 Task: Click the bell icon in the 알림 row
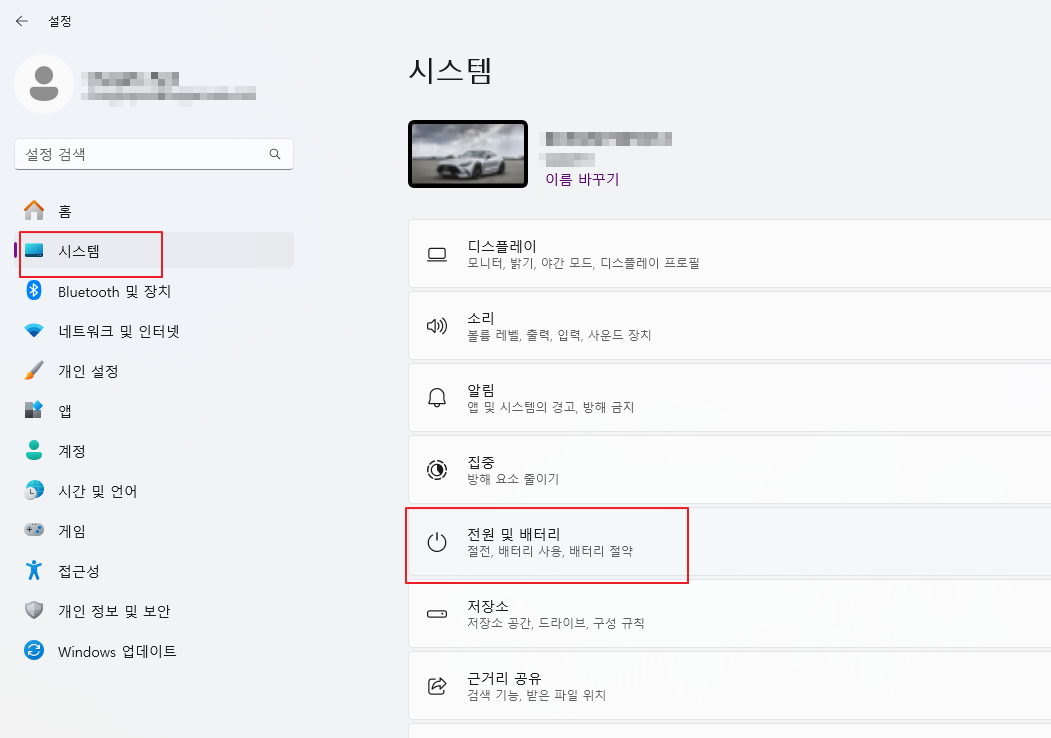[437, 397]
